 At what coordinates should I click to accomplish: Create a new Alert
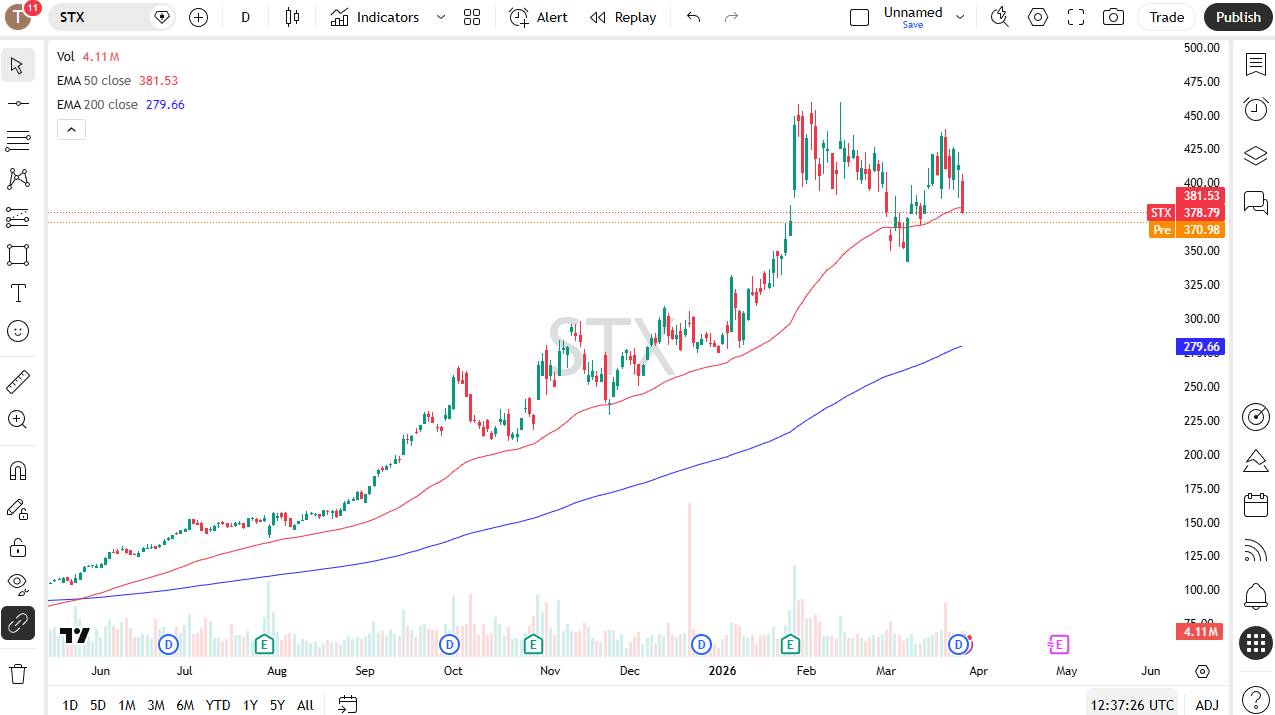[x=538, y=17]
